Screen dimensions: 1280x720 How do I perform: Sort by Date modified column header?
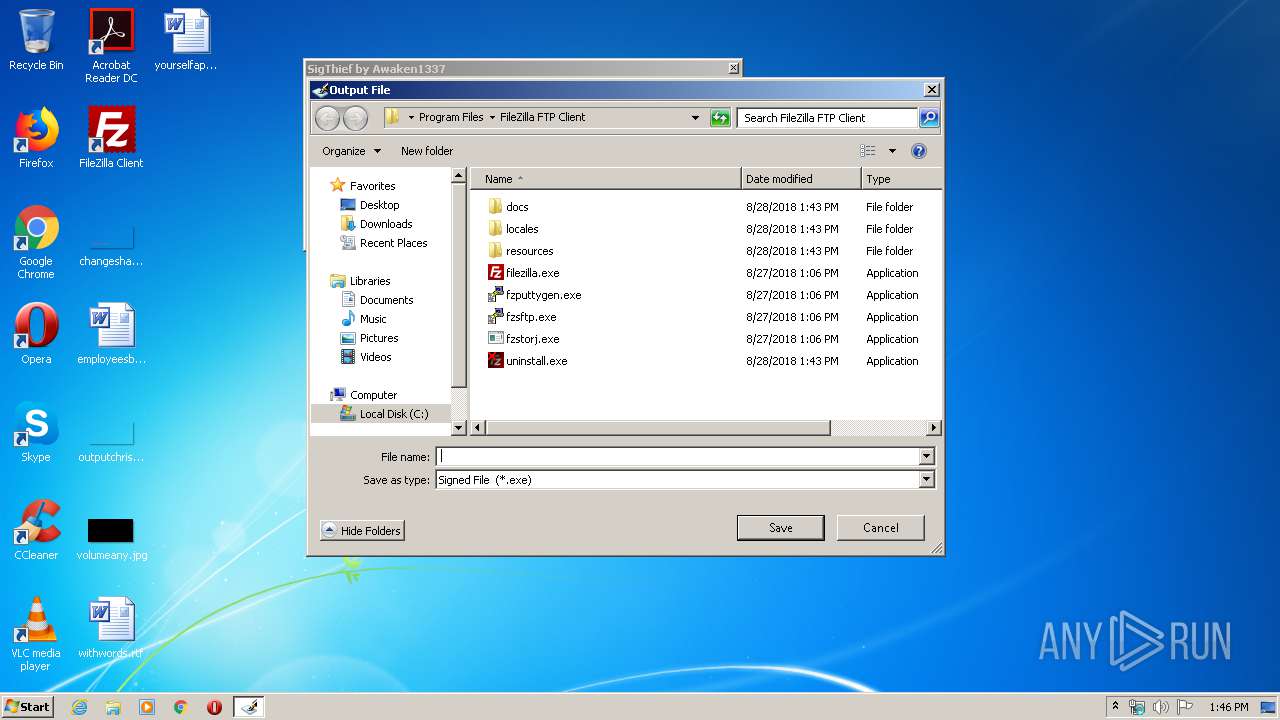click(x=801, y=179)
